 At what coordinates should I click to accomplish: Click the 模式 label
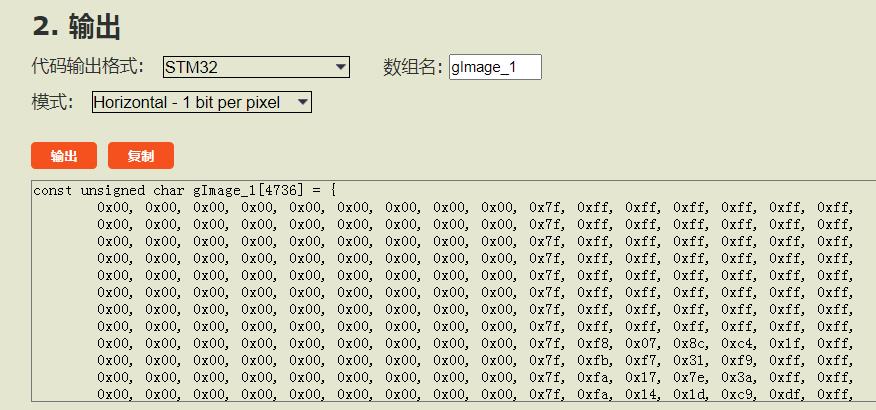click(x=53, y=102)
